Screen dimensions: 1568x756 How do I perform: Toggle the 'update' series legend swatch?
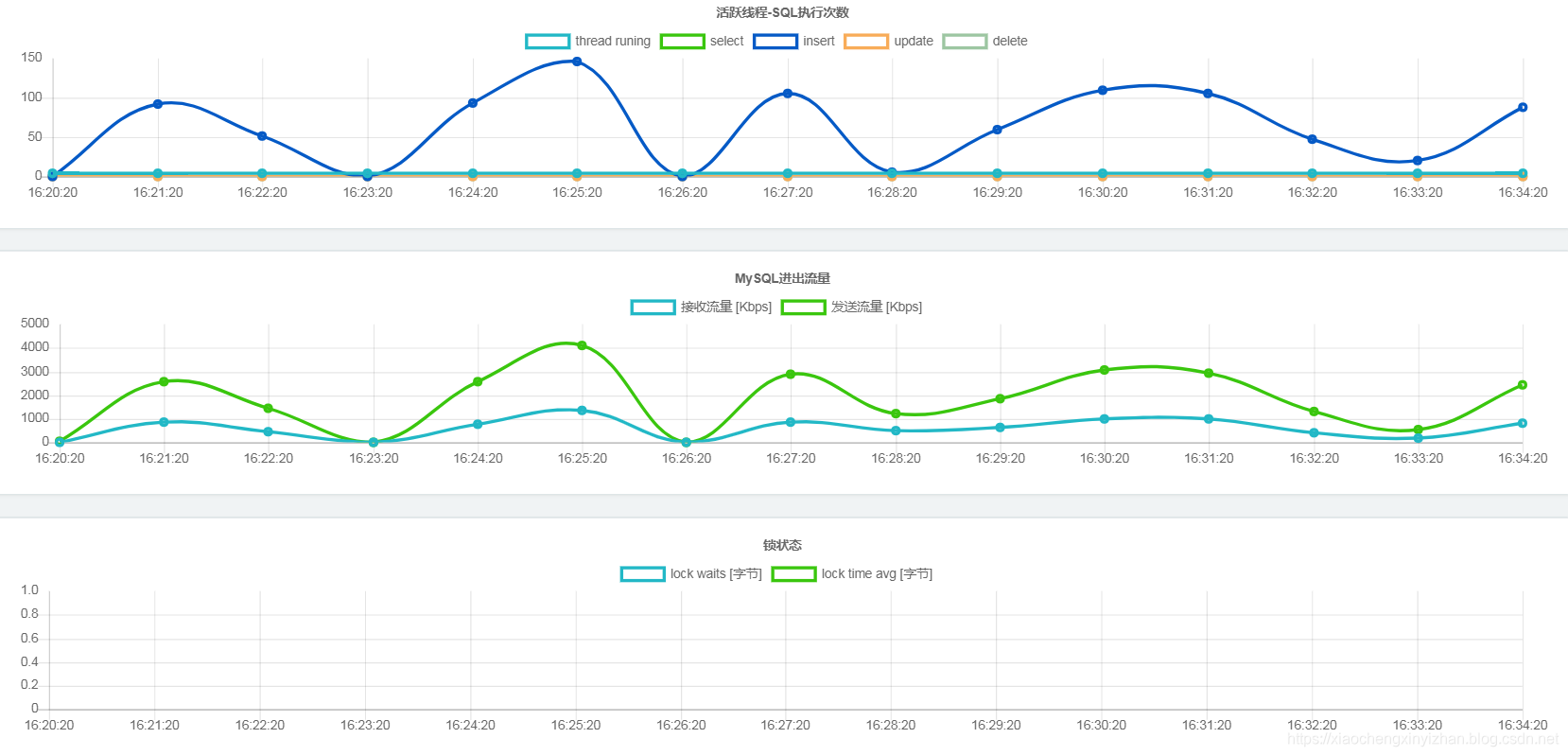click(x=866, y=41)
